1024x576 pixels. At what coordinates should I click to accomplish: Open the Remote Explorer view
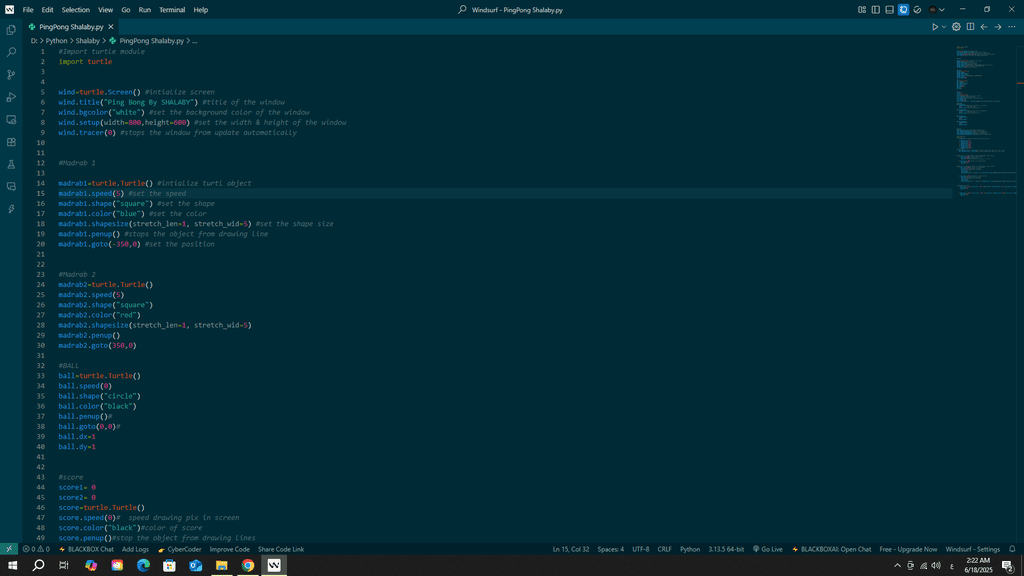(11, 120)
